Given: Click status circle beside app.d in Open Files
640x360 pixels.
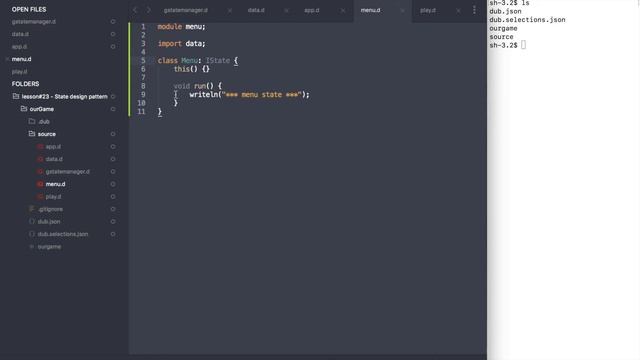Looking at the screenshot, I should [x=113, y=47].
